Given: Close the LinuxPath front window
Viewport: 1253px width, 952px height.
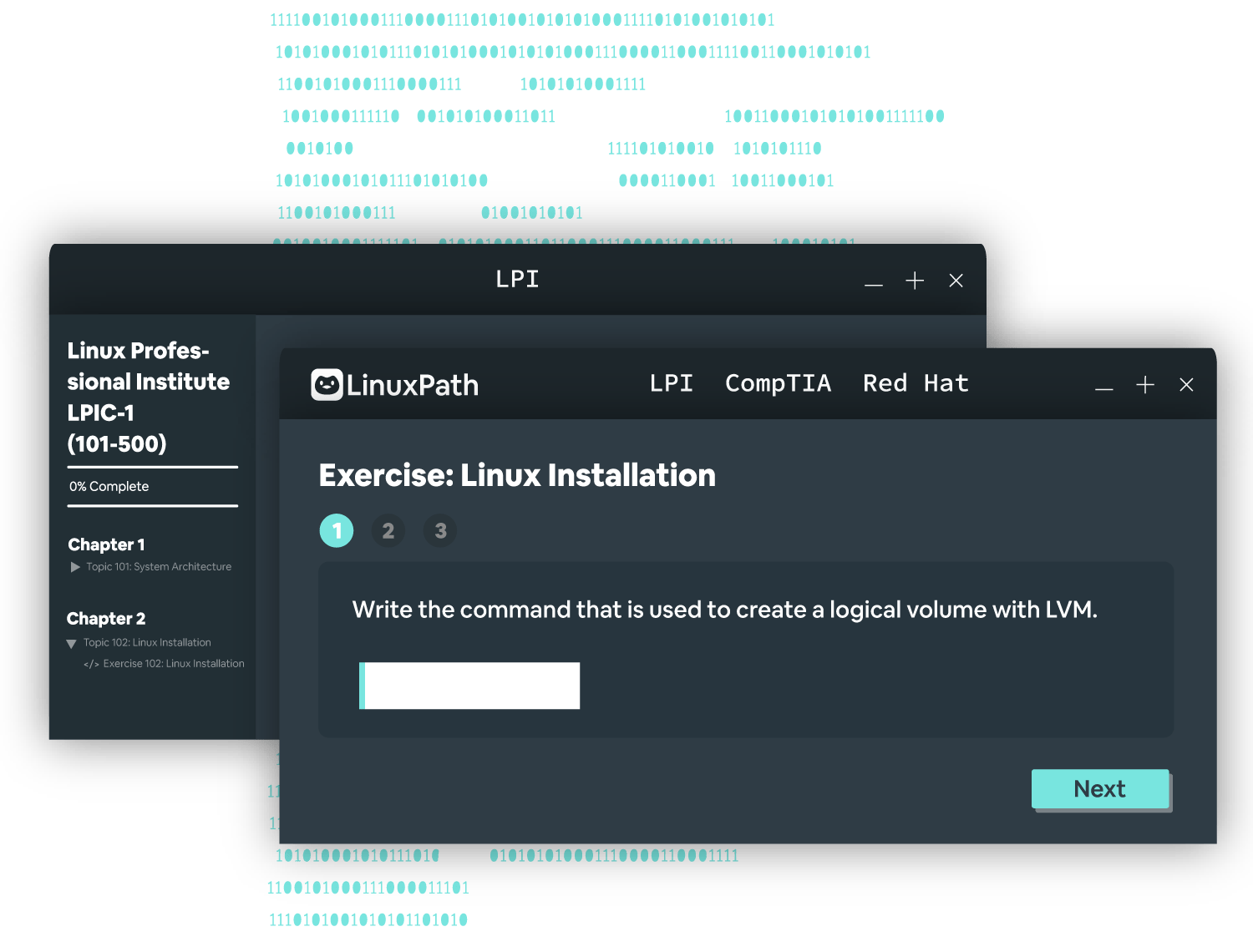Looking at the screenshot, I should [x=1186, y=385].
